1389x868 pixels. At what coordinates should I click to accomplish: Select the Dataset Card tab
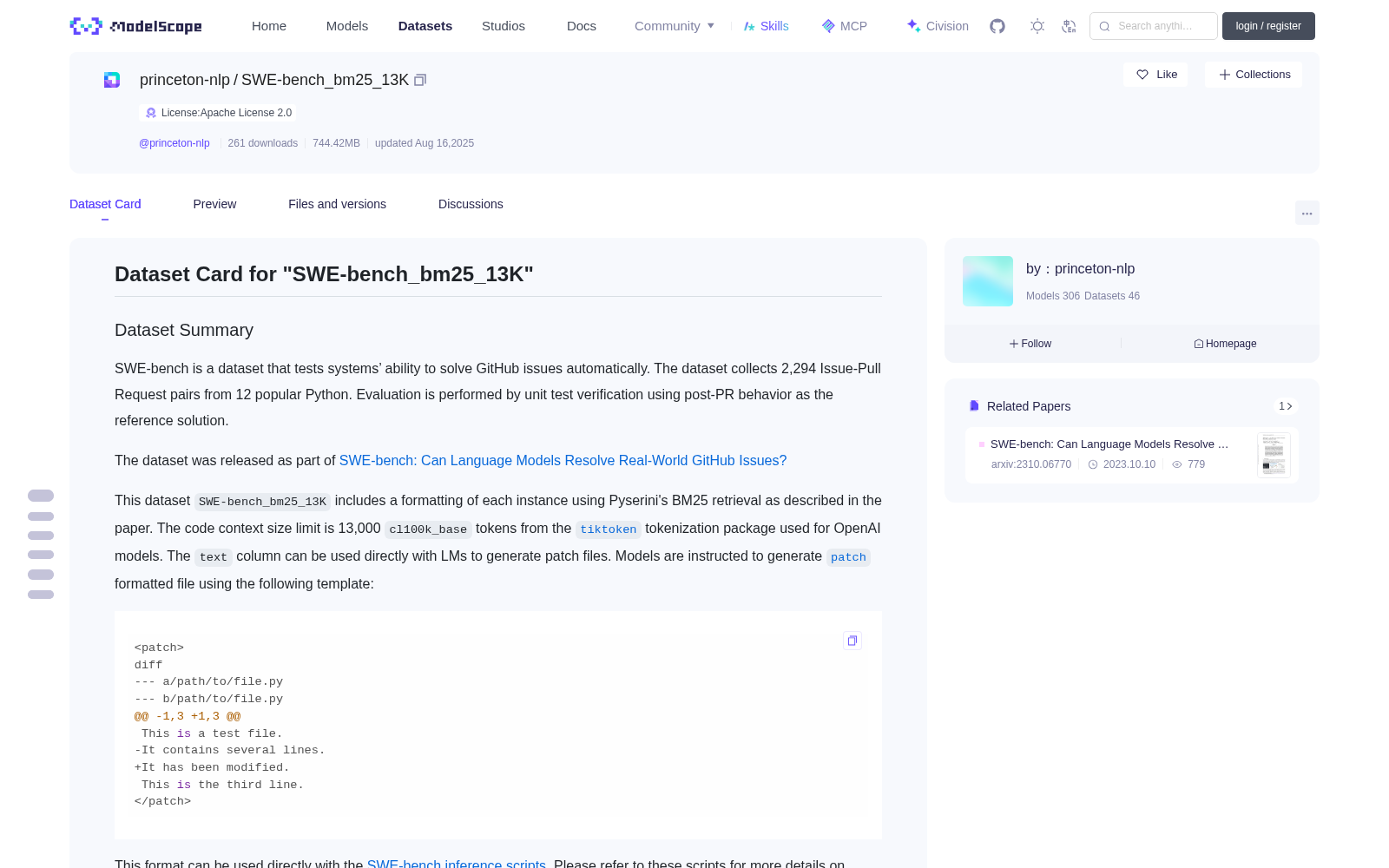click(x=105, y=204)
